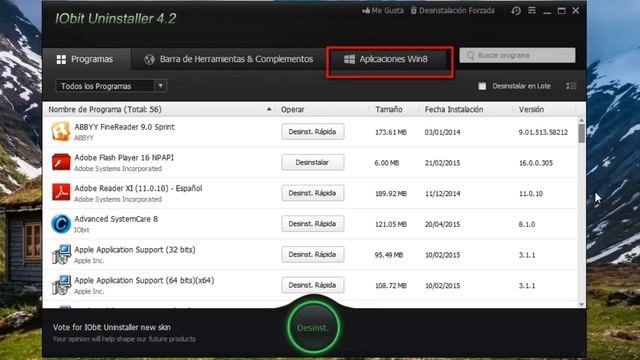Click Desinst. Rápida for ABBYY FineReader
Image resolution: width=640 pixels, height=360 pixels.
click(x=312, y=132)
